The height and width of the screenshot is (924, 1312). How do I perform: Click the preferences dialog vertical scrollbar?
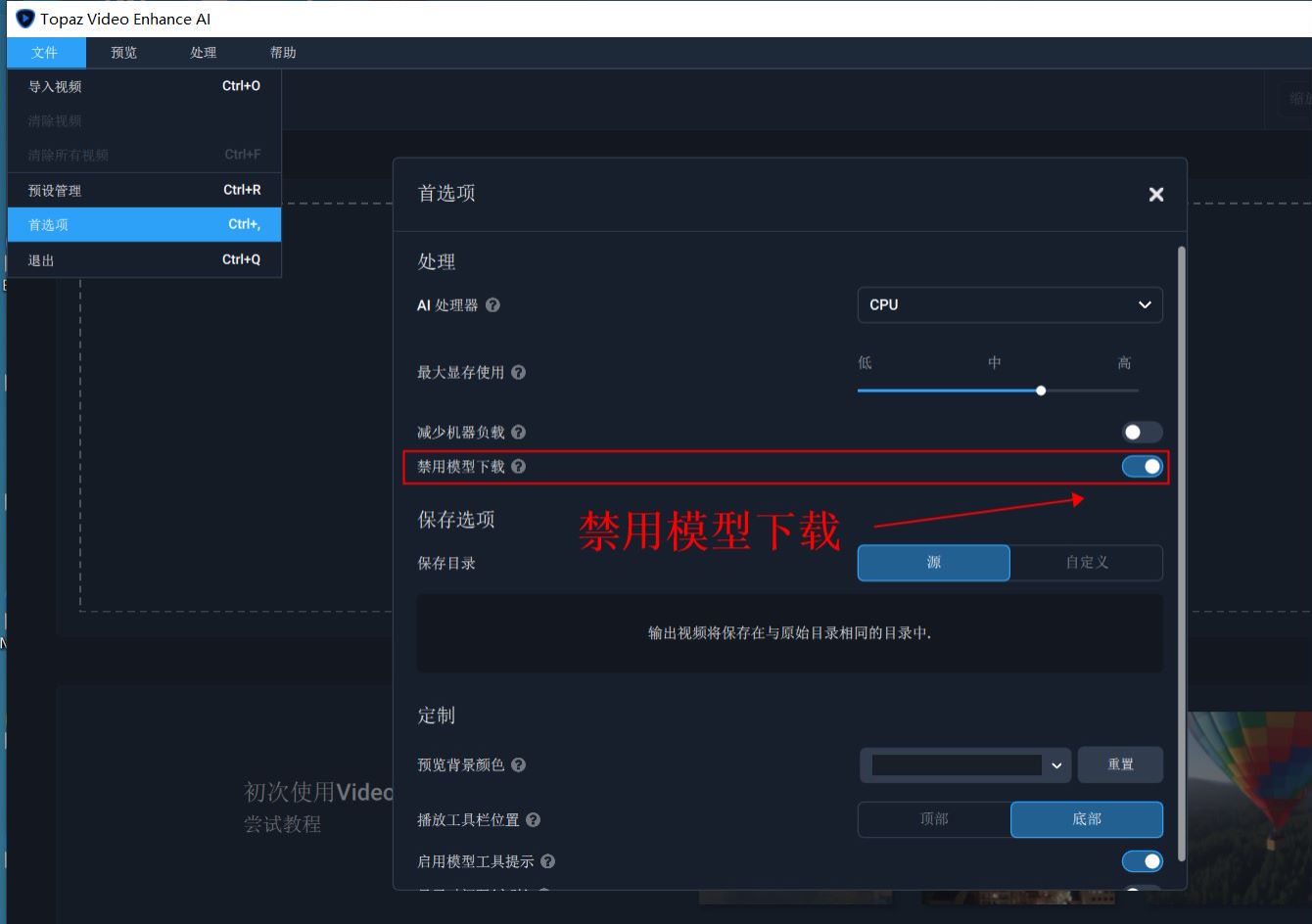click(x=1182, y=553)
